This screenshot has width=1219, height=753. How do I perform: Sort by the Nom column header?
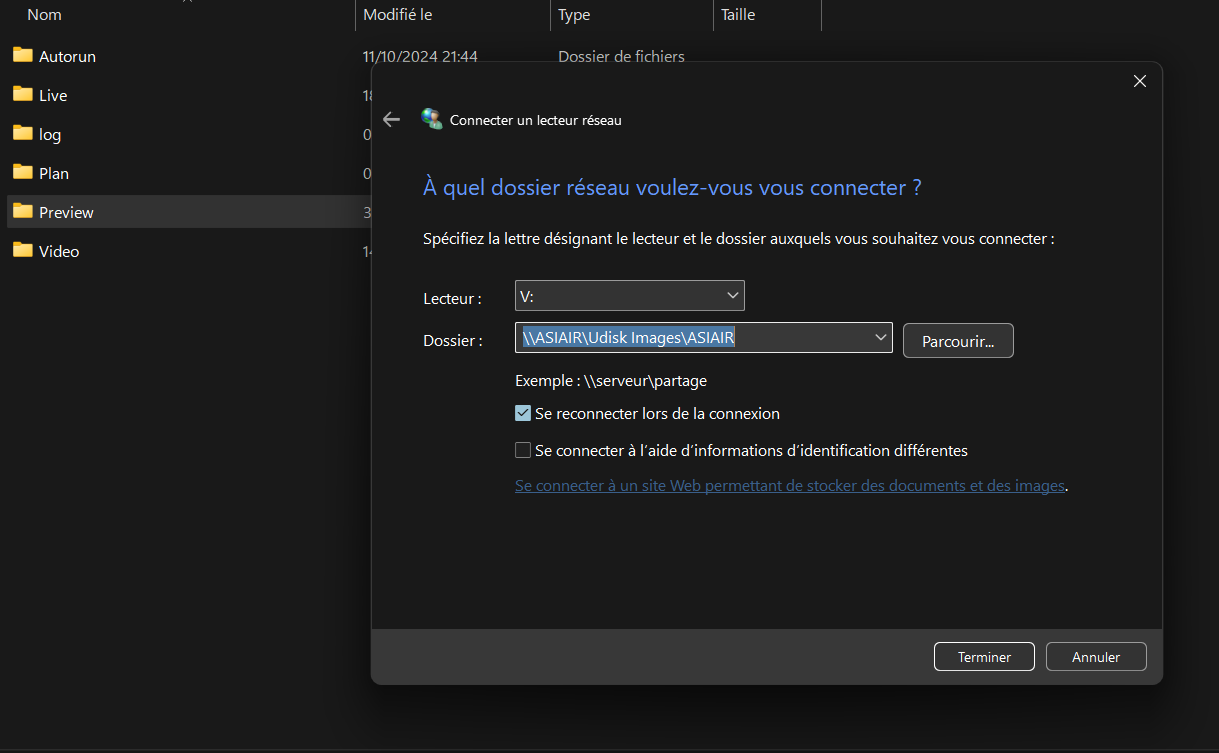point(44,15)
